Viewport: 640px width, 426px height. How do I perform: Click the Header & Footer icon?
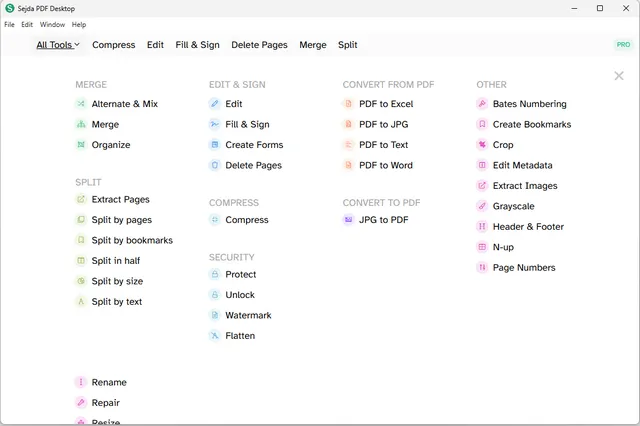pos(482,226)
